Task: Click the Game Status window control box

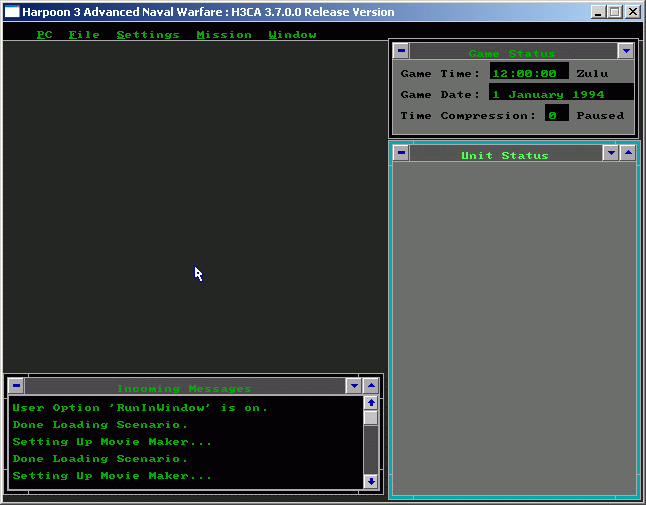Action: pyautogui.click(x=401, y=51)
